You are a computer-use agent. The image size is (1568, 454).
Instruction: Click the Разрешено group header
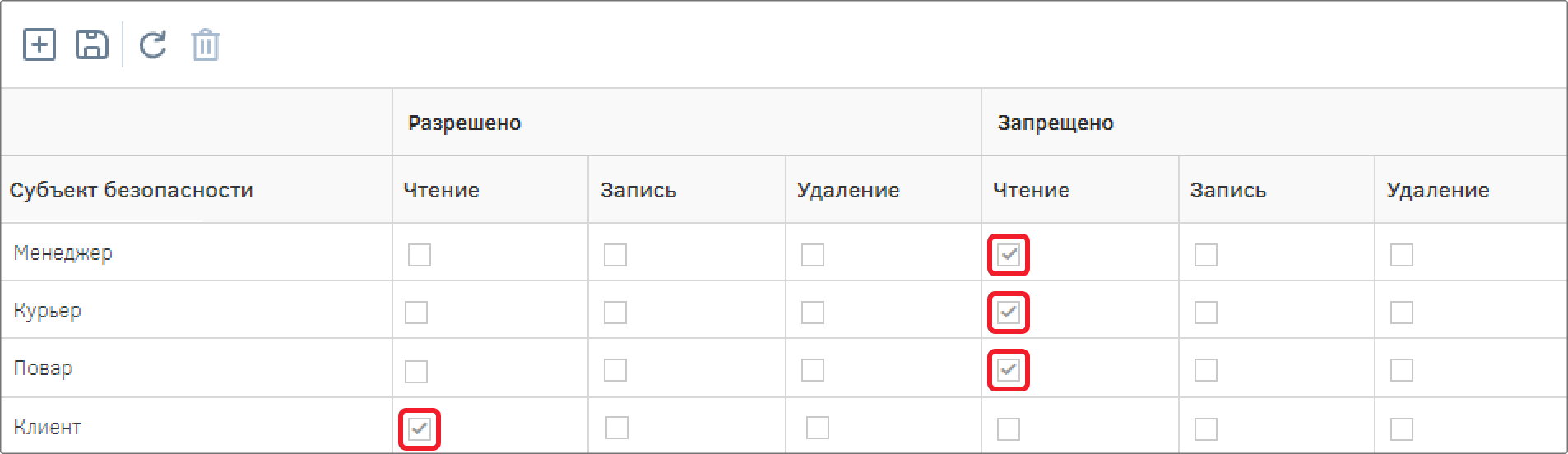pos(465,123)
